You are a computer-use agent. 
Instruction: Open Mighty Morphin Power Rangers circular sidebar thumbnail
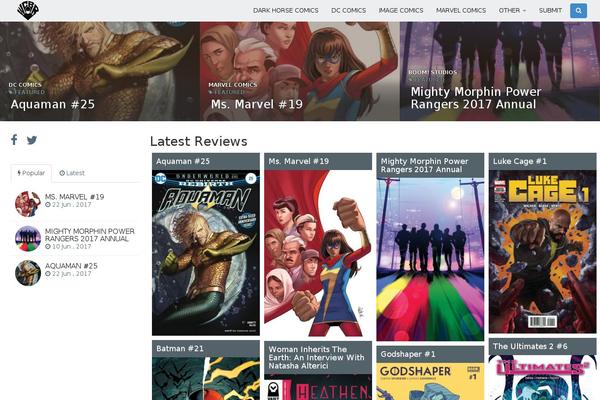point(28,238)
